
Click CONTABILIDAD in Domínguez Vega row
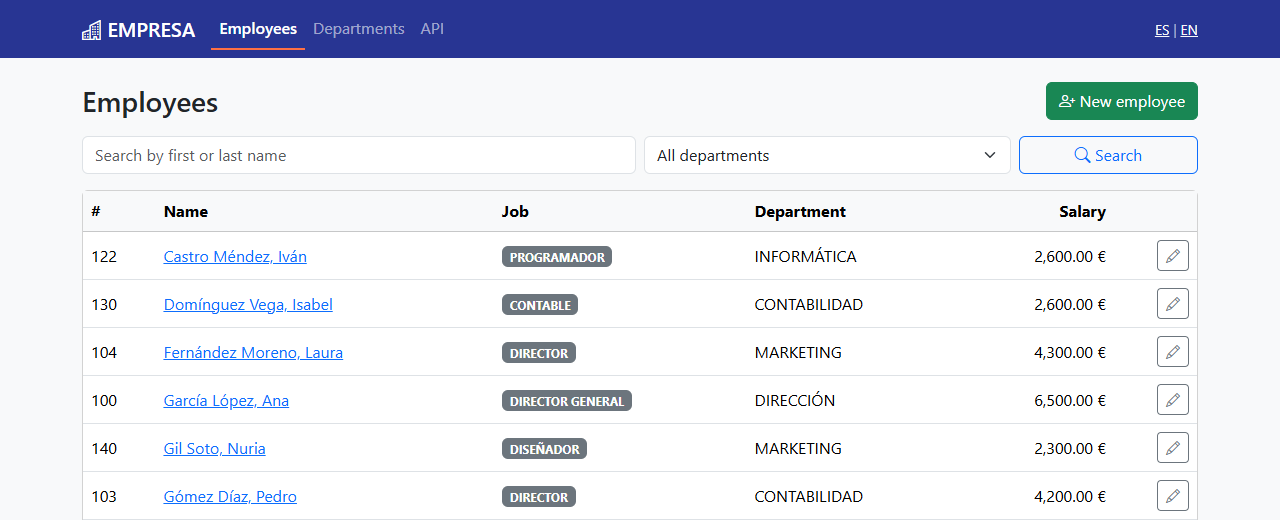point(809,304)
